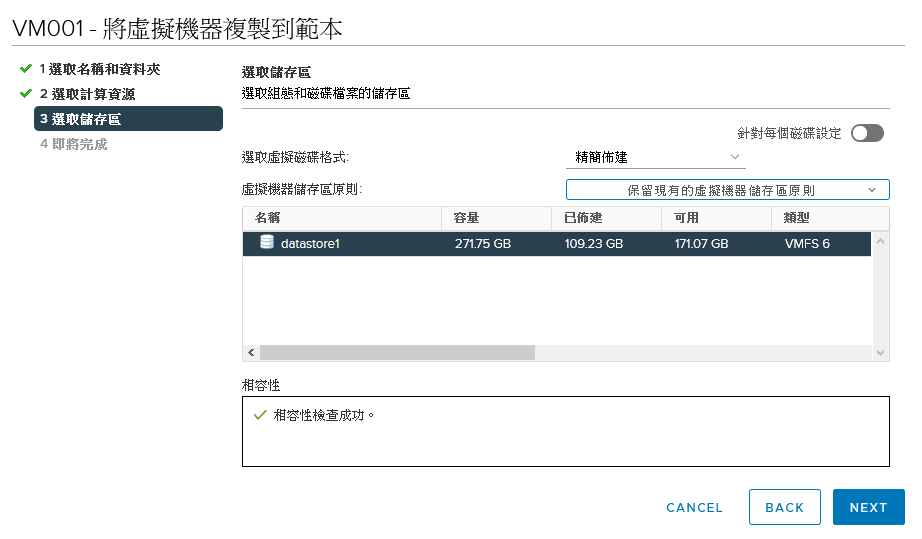The width and height of the screenshot is (922, 539).
Task: Go to step 2 選取計算資源
Action: click(88, 94)
